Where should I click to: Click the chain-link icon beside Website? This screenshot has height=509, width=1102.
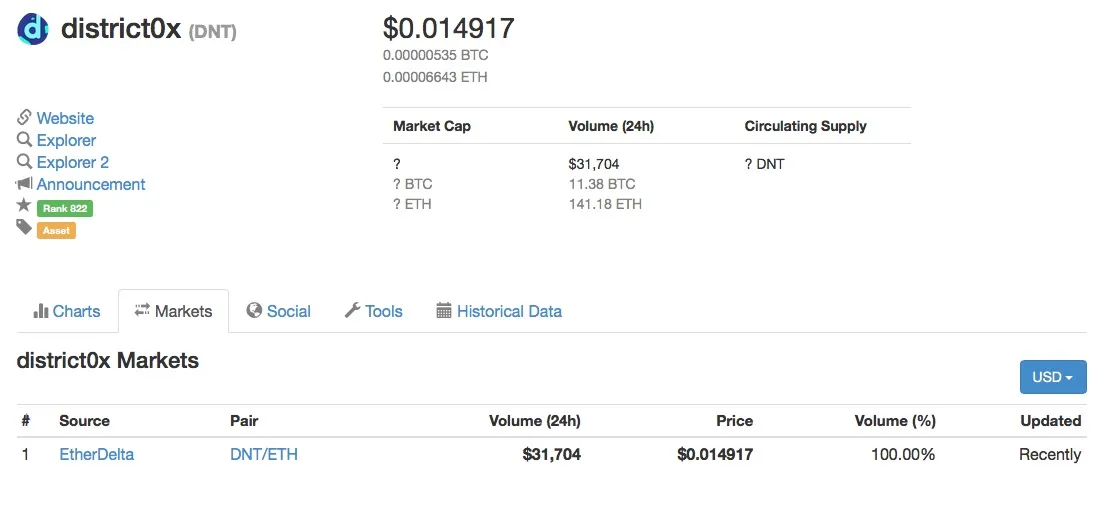click(x=25, y=117)
